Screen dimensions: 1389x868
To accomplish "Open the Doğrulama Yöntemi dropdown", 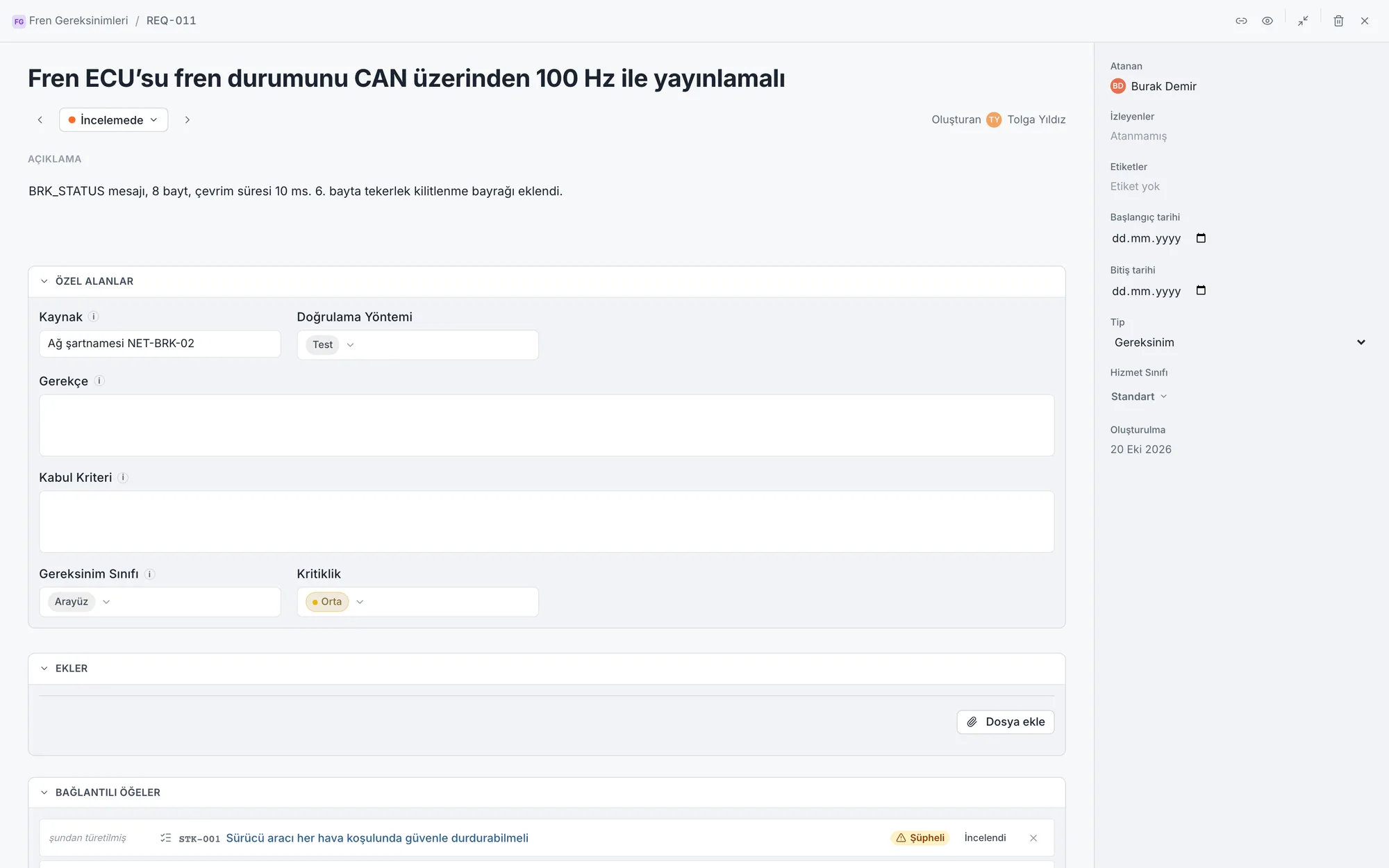I will click(417, 345).
